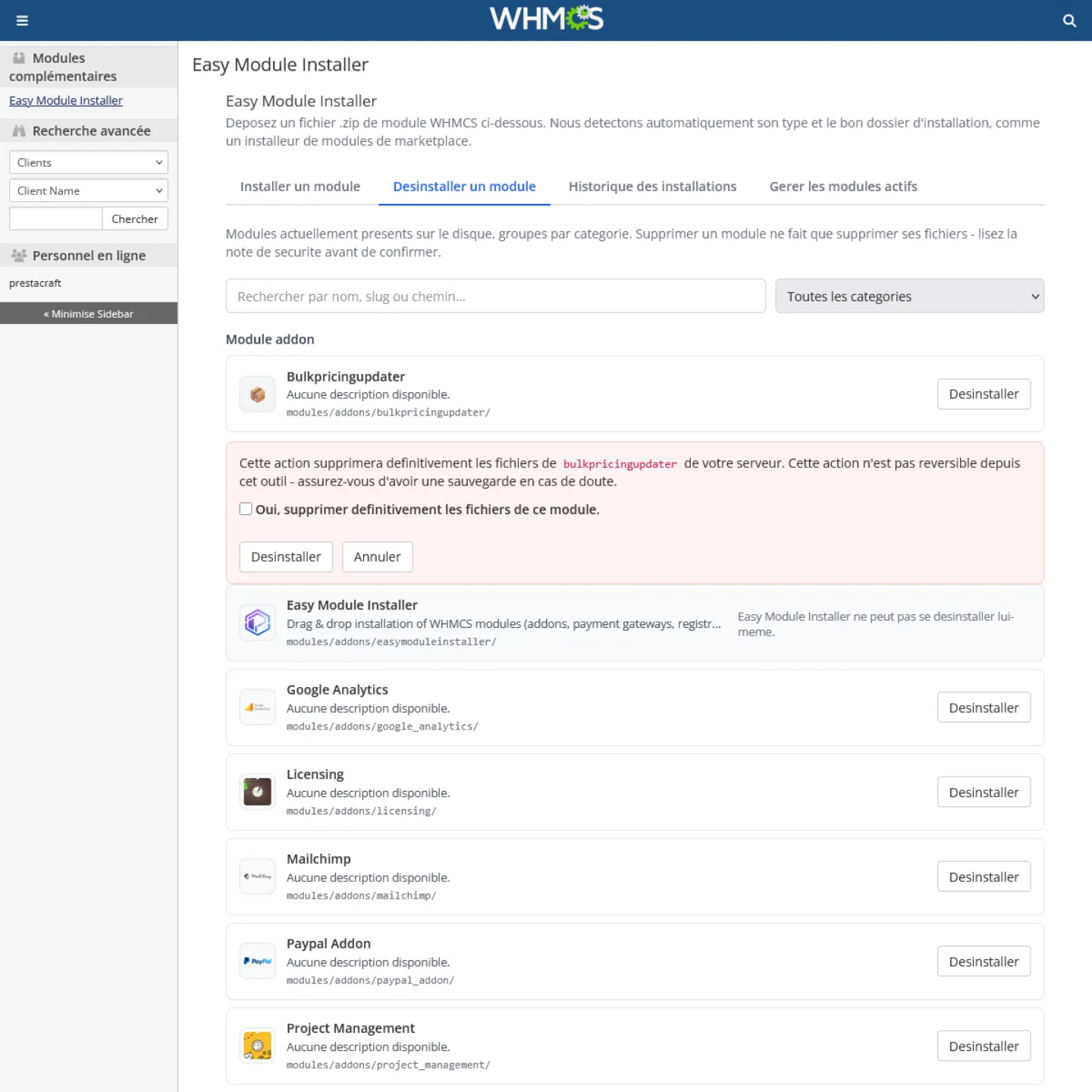The height and width of the screenshot is (1092, 1092).
Task: Click the 'modules/addons/paypal_addon/' path text
Action: tap(371, 981)
